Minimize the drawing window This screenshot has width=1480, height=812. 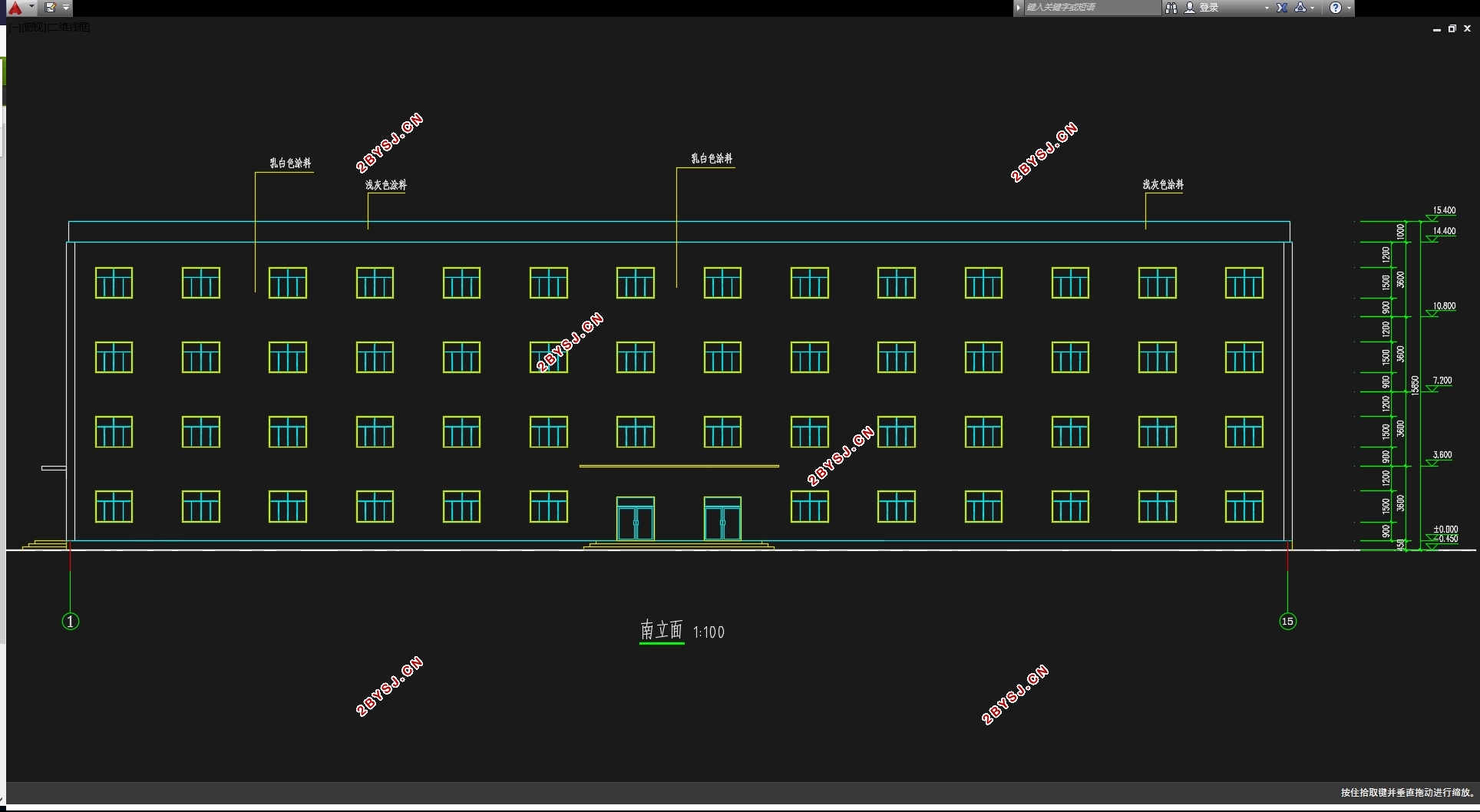point(1436,28)
